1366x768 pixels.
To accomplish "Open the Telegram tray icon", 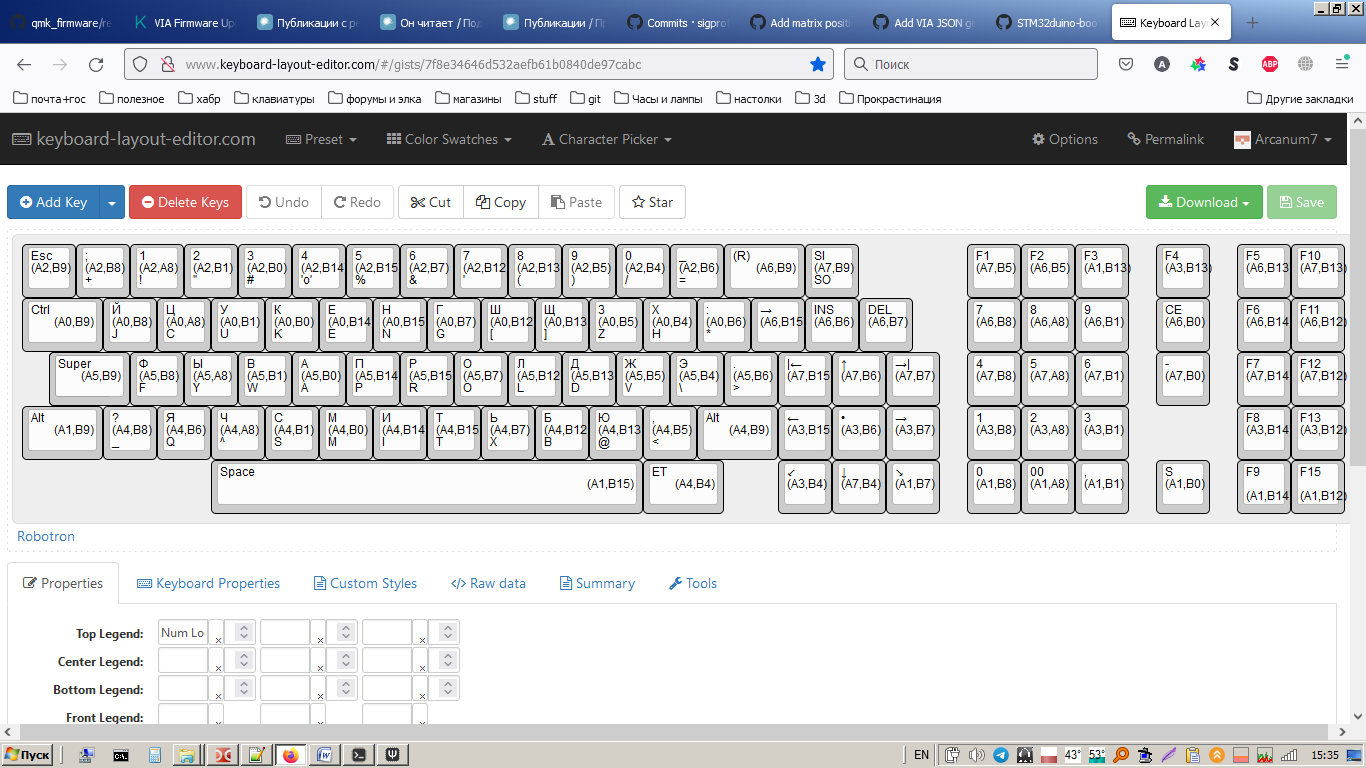I will [1000, 755].
